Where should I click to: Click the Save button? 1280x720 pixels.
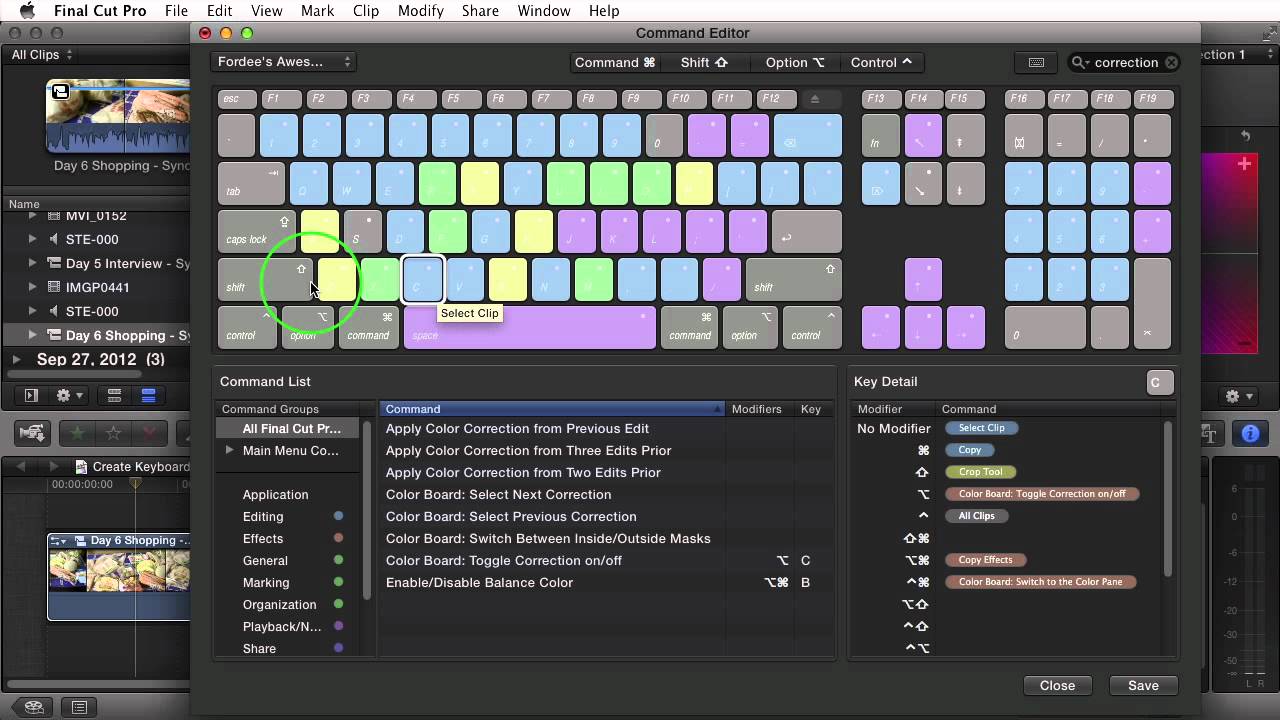coord(1143,685)
